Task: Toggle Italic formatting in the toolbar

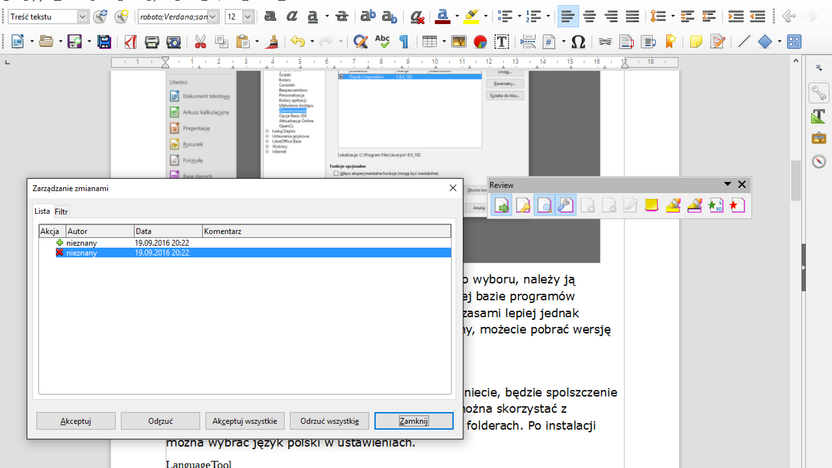Action: (291, 16)
